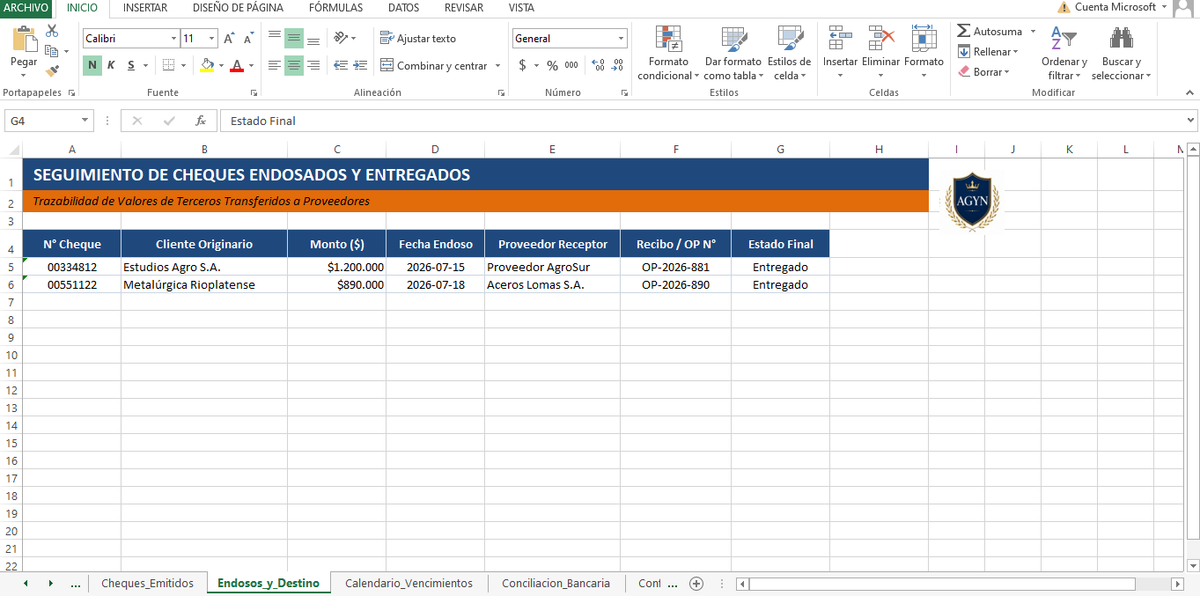Open Formato condicional
The width and height of the screenshot is (1200, 596).
668,53
